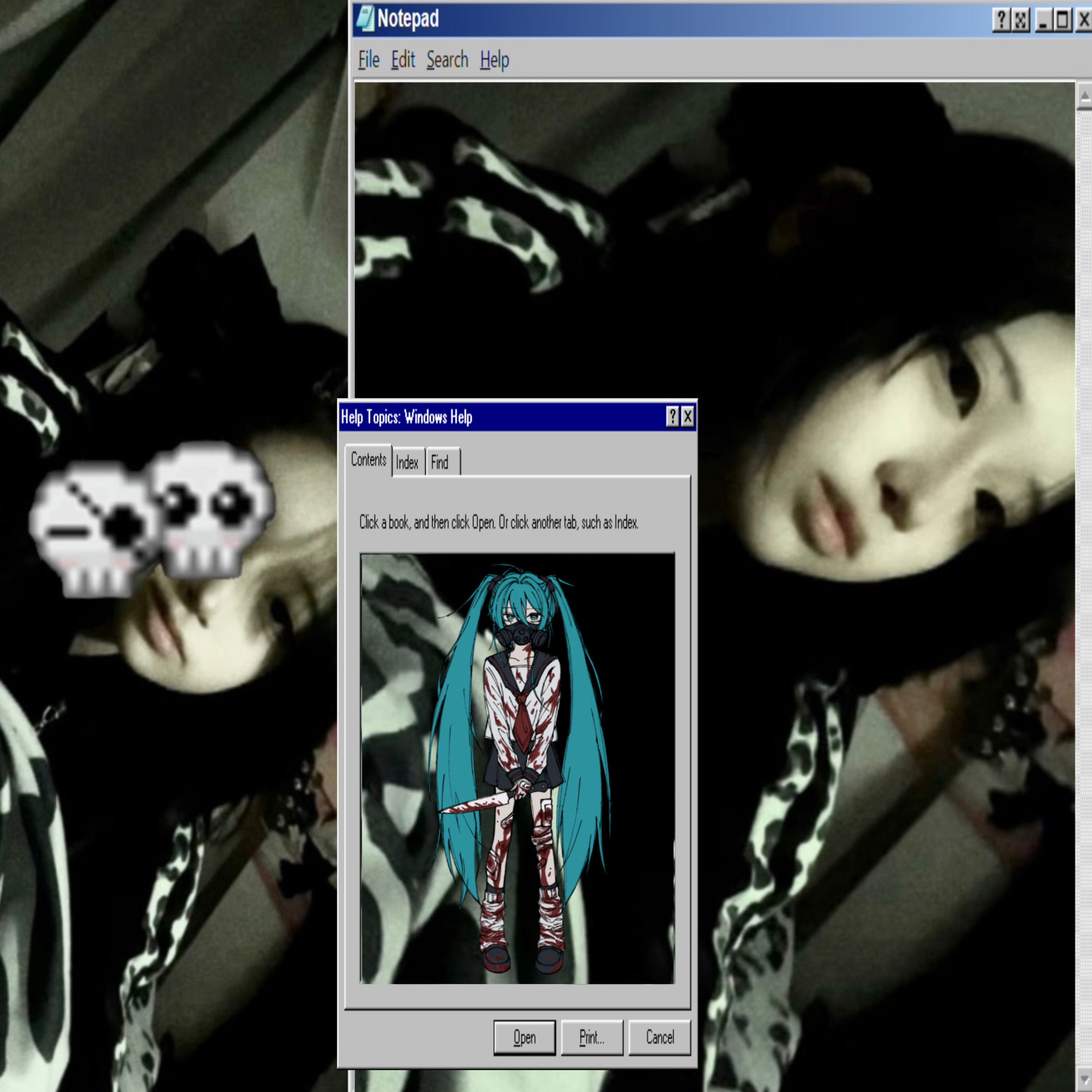Click the teal-haired anime character image
1092x1092 pixels.
[517, 769]
